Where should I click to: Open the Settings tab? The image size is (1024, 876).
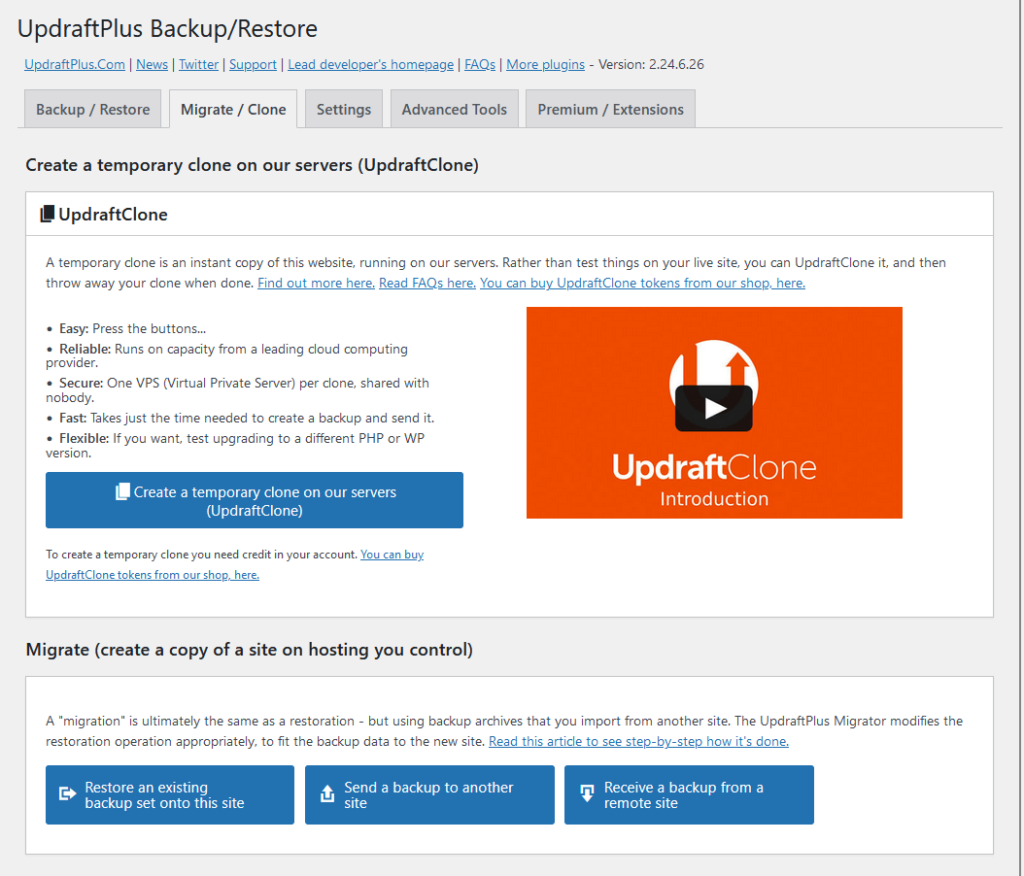(x=344, y=109)
